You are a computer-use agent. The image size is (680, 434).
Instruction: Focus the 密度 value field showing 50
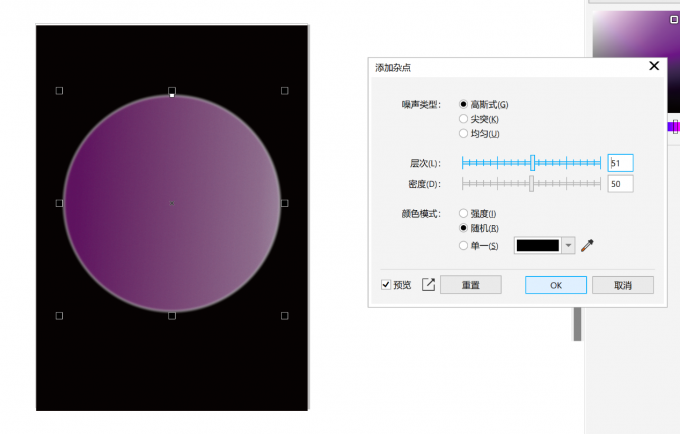620,184
